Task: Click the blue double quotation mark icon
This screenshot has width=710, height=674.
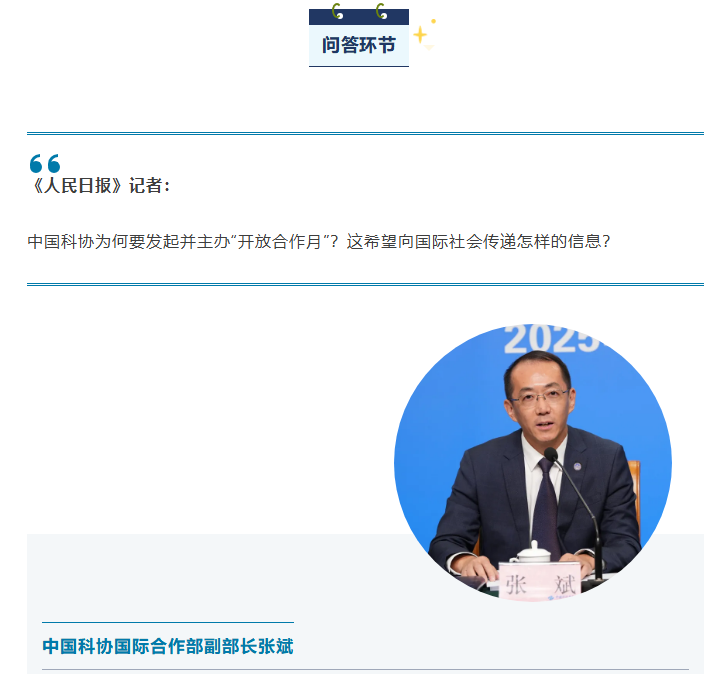Action: point(45,164)
